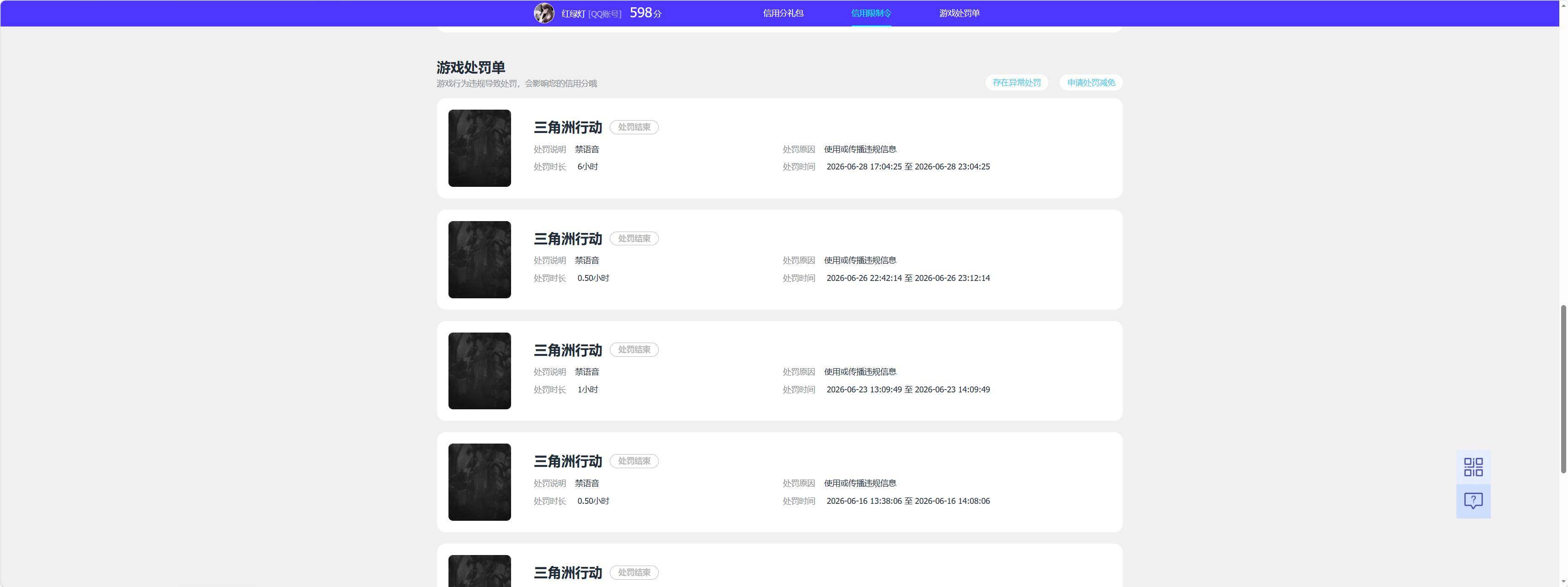The image size is (1568, 587).
Task: Click 处罚结束 badge on the 2026-06-23 card
Action: click(x=634, y=350)
